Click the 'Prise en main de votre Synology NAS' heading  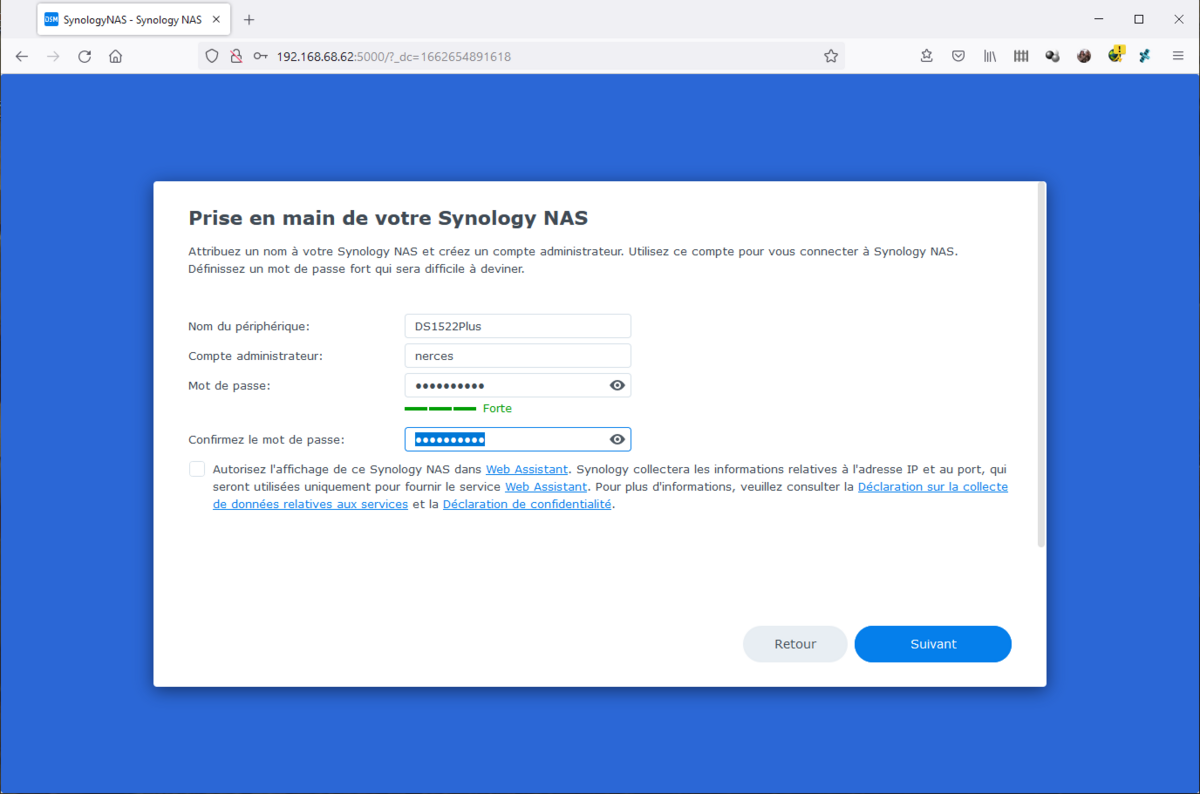point(388,218)
